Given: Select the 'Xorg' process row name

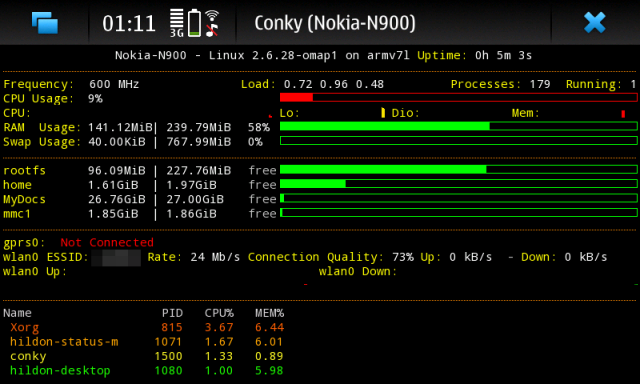Looking at the screenshot, I should 24,328.
